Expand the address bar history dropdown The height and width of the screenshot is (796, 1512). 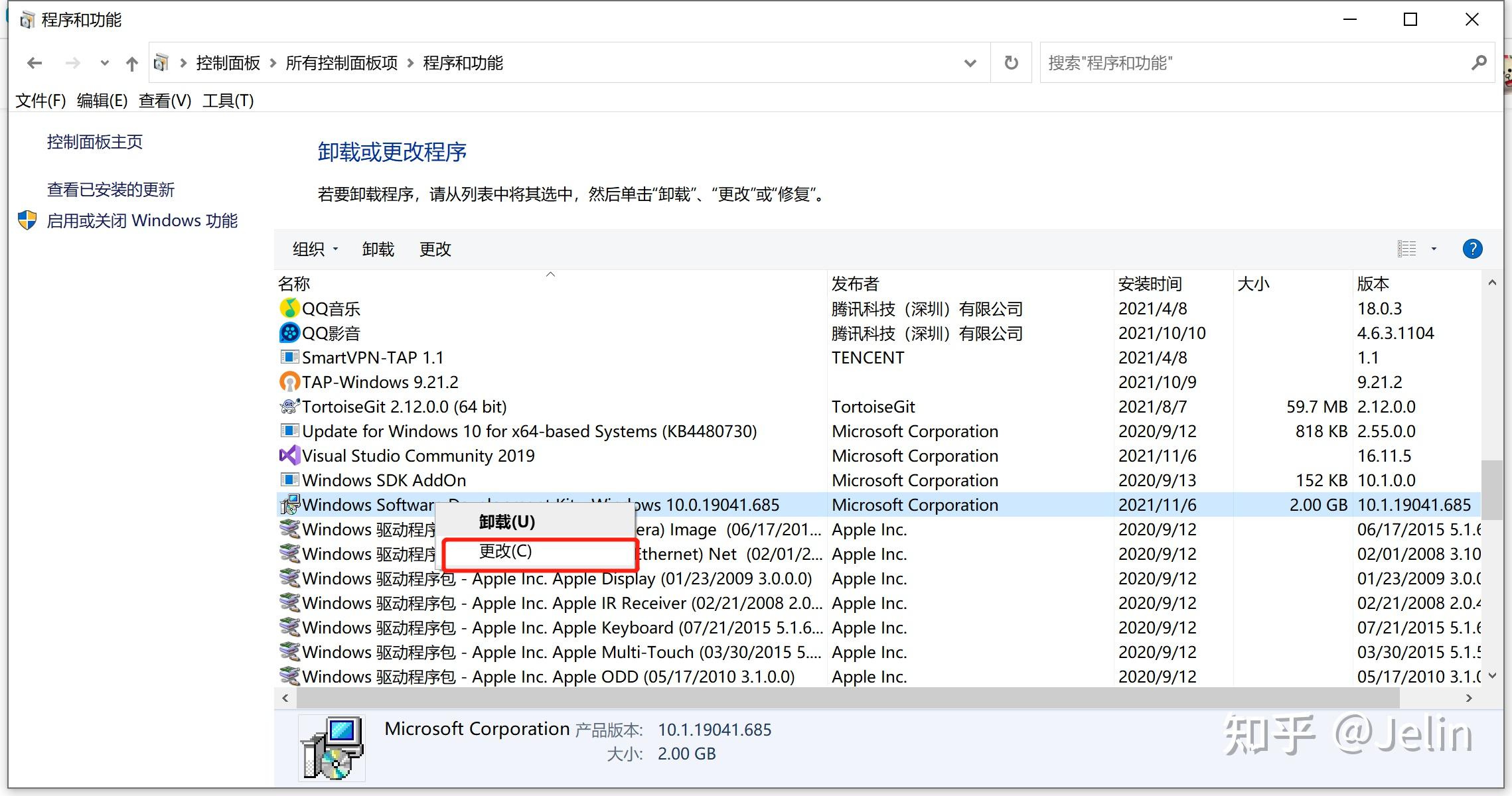970,63
